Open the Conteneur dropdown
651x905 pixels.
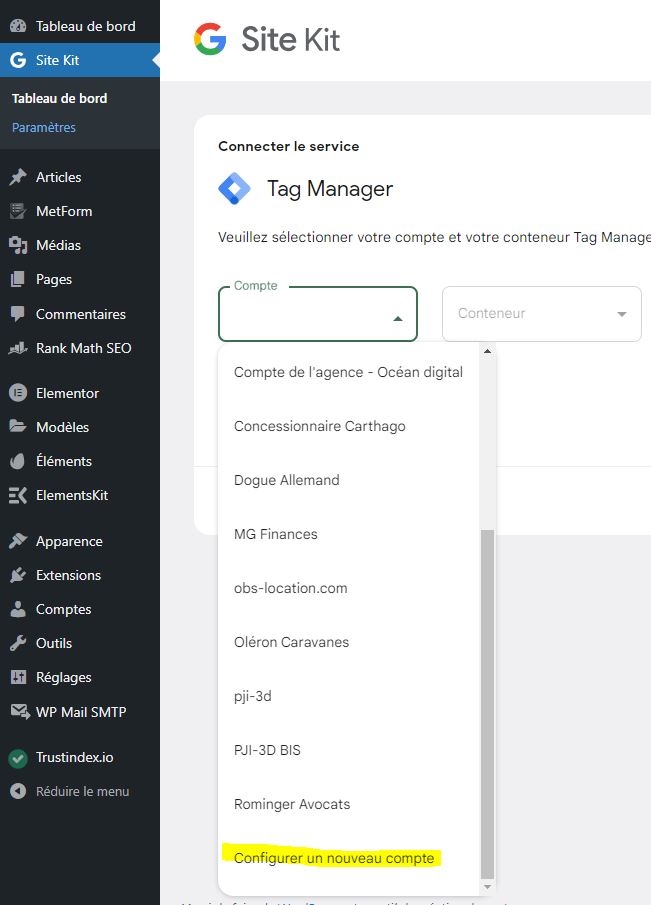click(541, 314)
